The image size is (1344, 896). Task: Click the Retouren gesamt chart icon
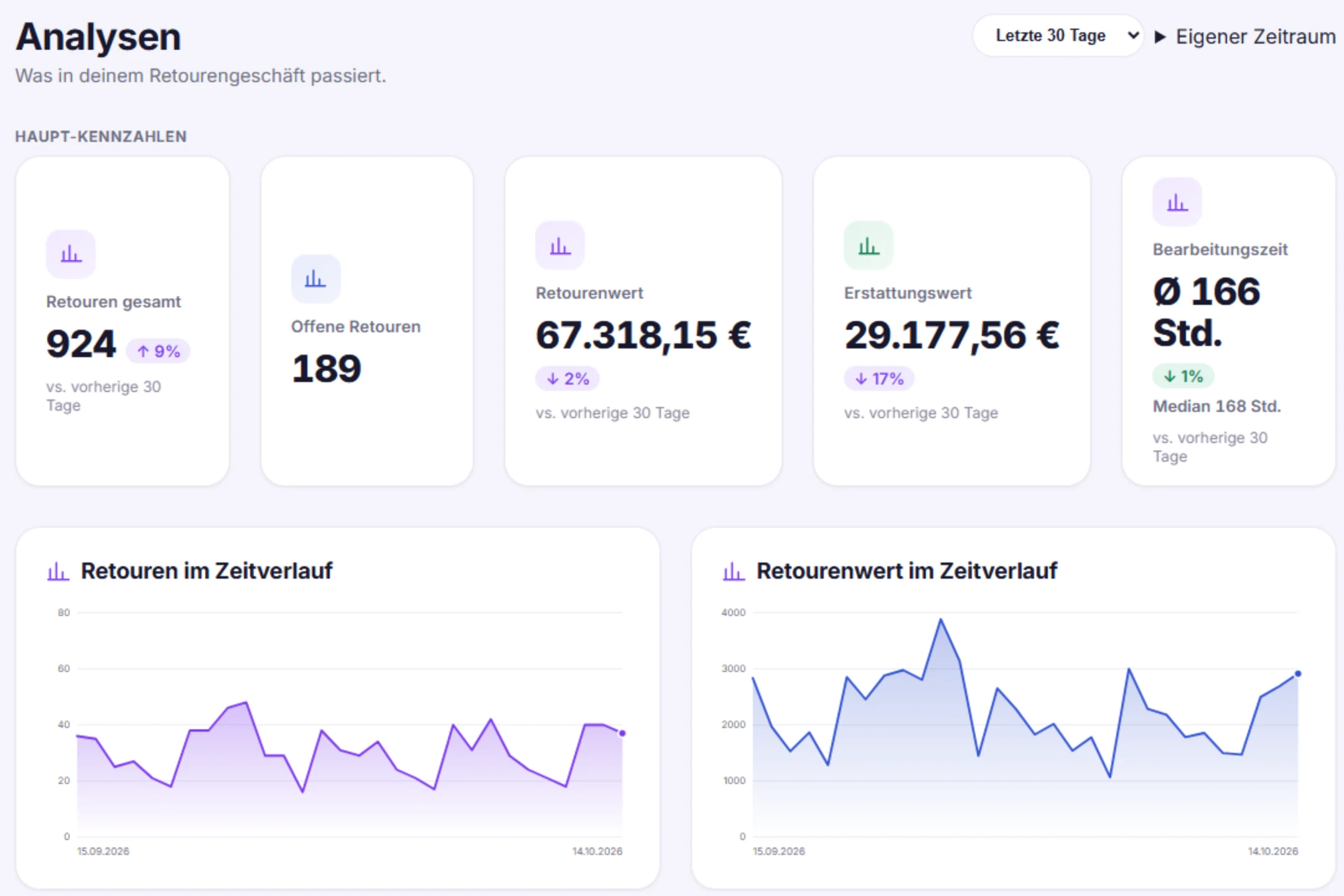click(x=71, y=254)
